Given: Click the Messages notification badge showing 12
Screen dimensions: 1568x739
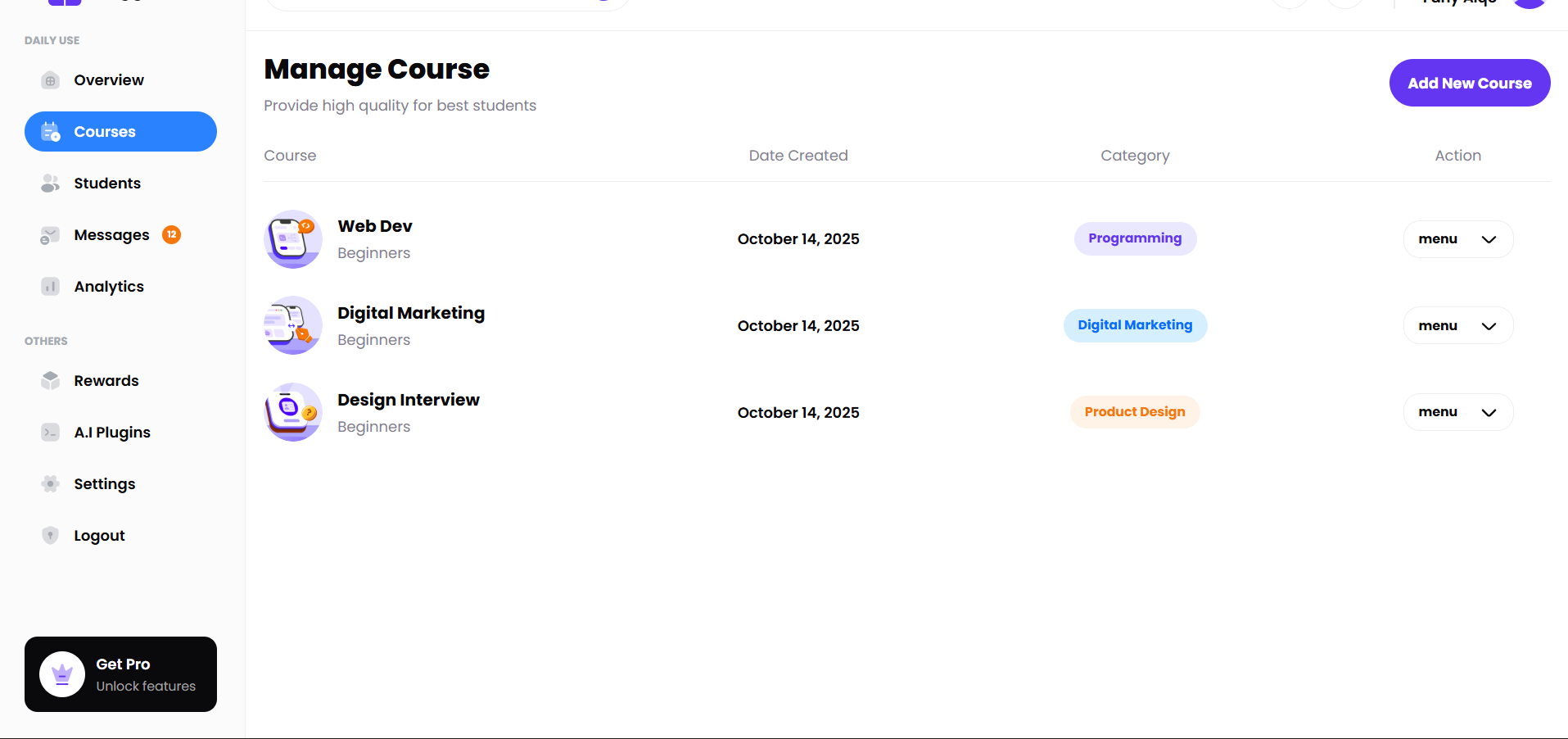Looking at the screenshot, I should click(171, 235).
